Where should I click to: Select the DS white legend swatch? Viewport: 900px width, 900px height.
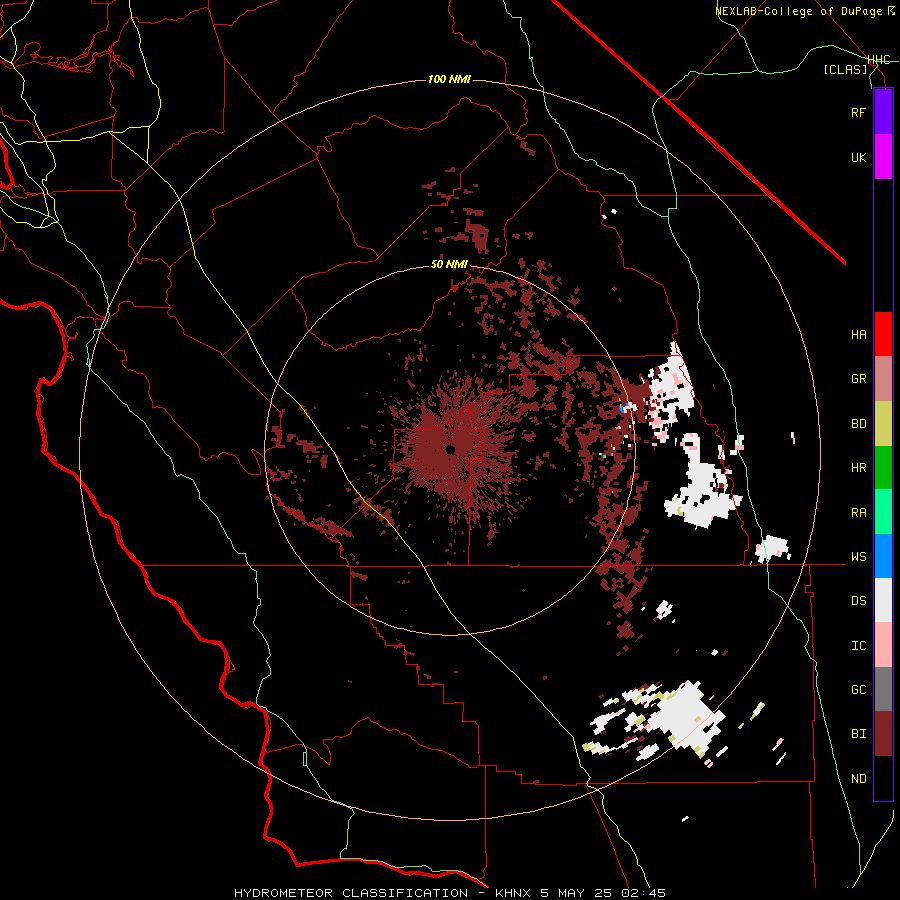point(883,600)
